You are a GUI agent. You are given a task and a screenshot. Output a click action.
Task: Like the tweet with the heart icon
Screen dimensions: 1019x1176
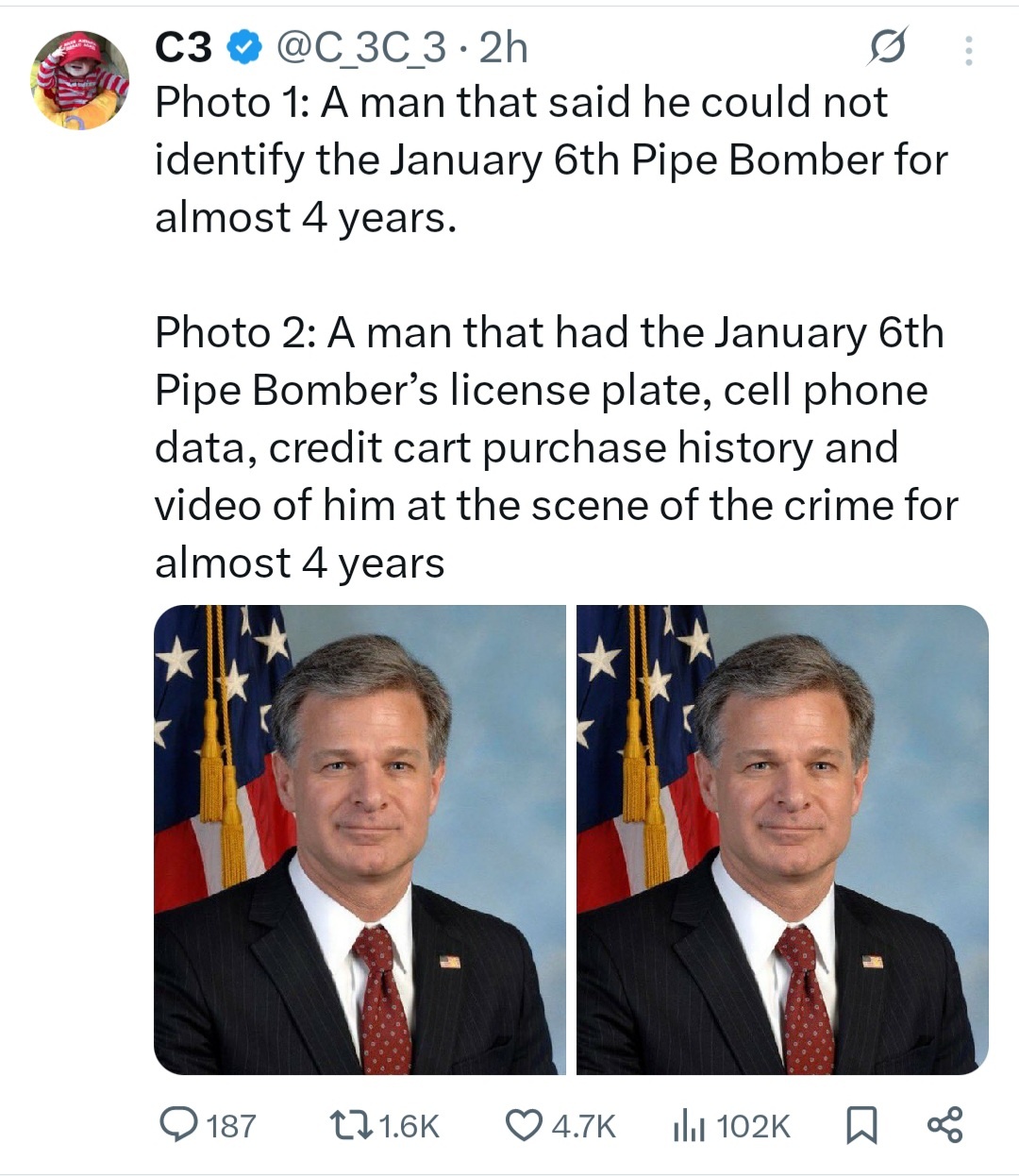click(522, 1124)
